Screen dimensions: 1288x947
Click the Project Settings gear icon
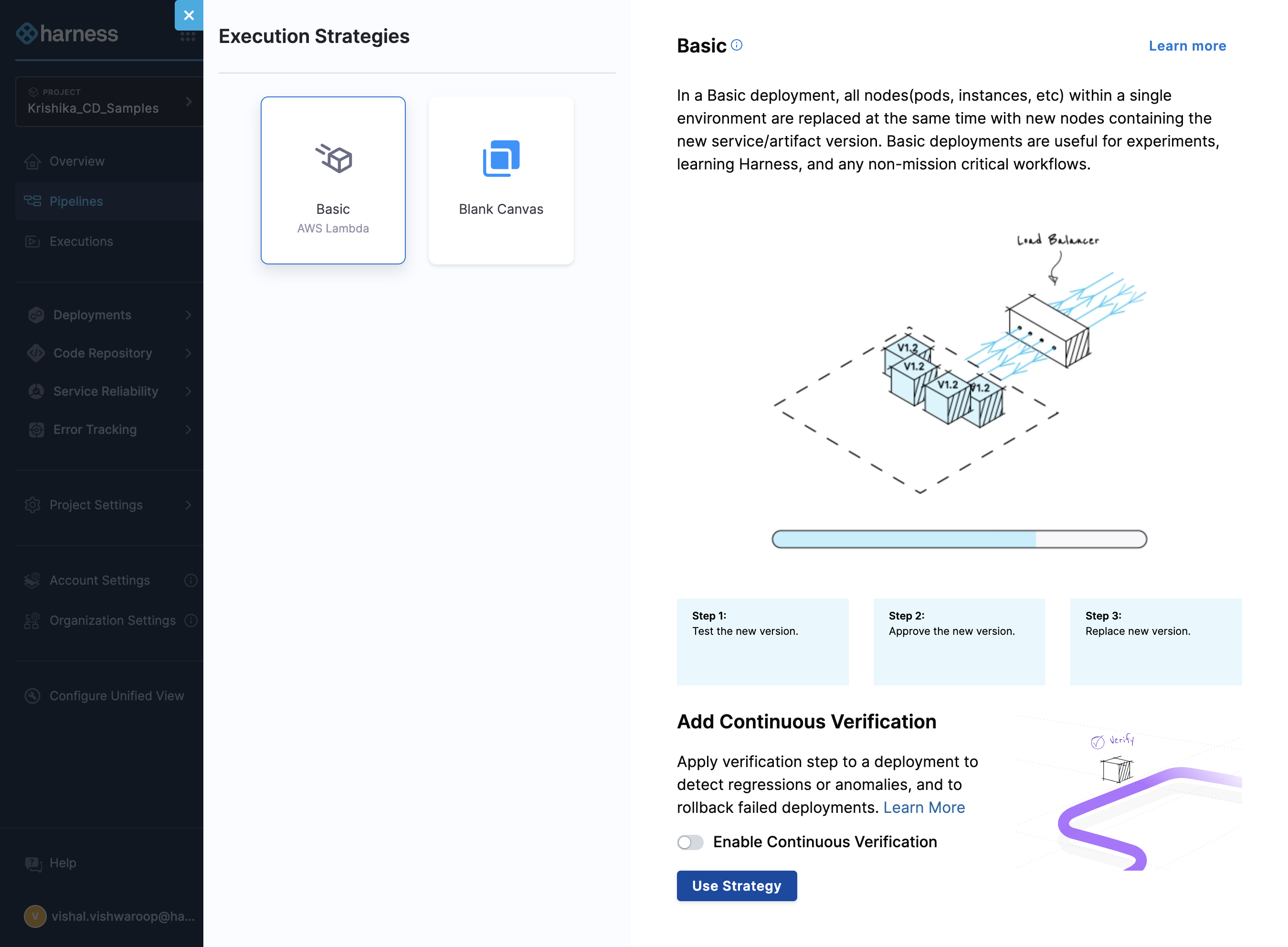coord(32,505)
